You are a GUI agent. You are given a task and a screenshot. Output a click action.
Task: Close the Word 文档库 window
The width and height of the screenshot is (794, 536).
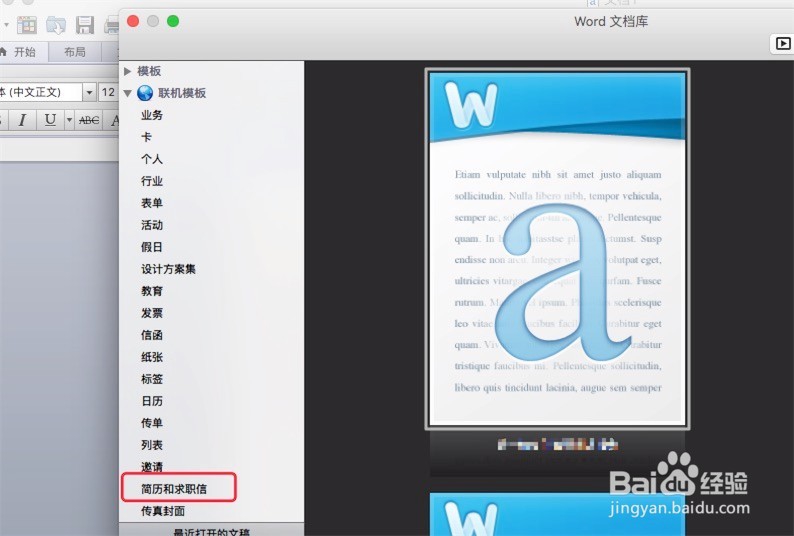point(133,21)
